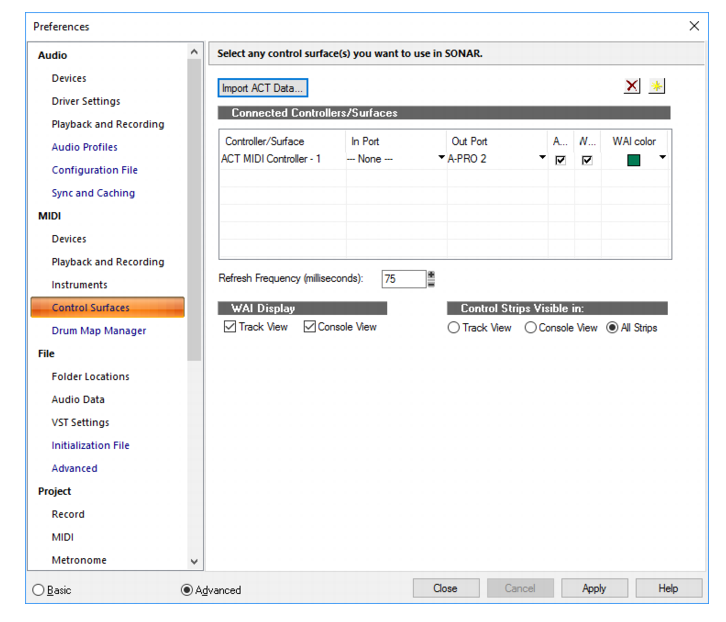
Task: Expand the WAI color dropdown arrow
Action: pos(663,157)
